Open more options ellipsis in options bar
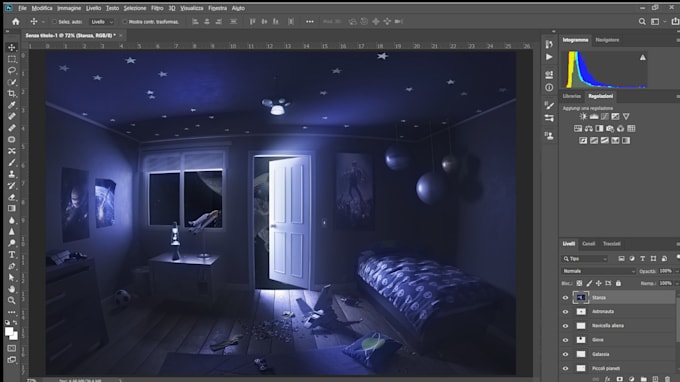The width and height of the screenshot is (680, 382). (x=310, y=22)
